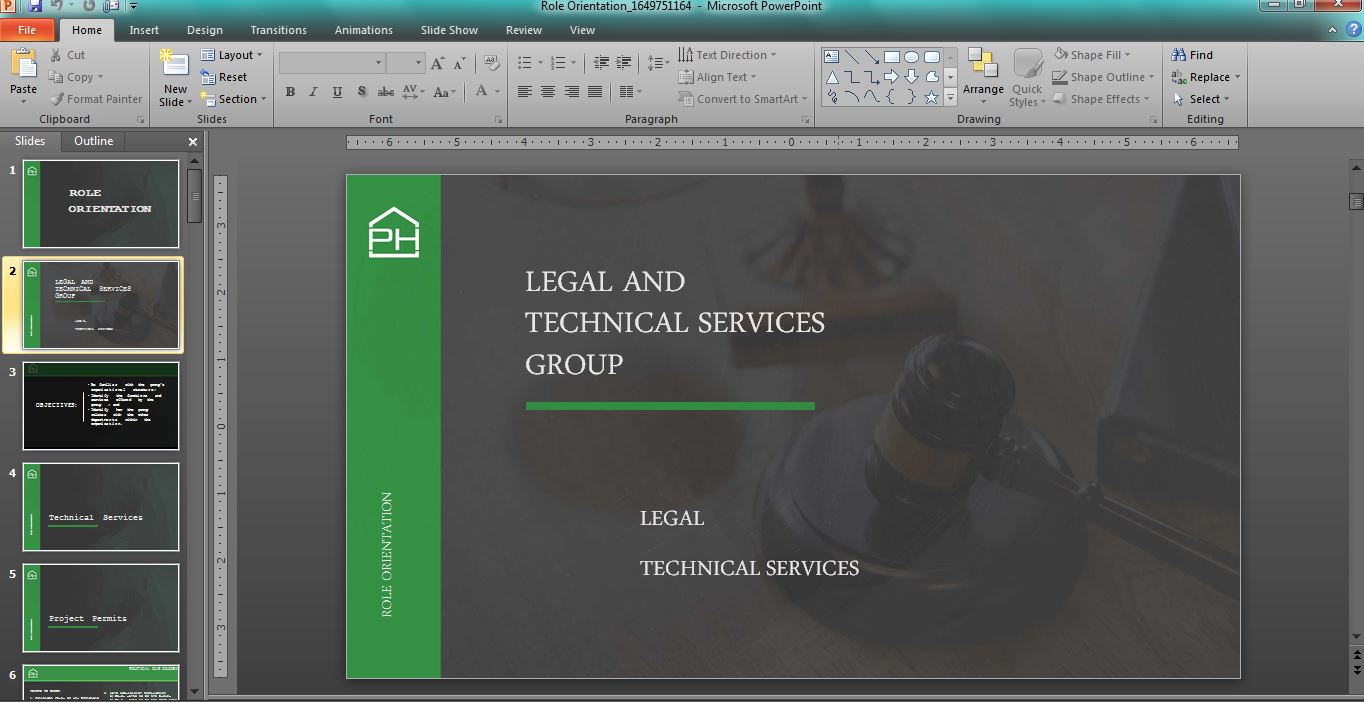1364x702 pixels.
Task: Switch to the Transitions tab
Action: click(x=279, y=30)
